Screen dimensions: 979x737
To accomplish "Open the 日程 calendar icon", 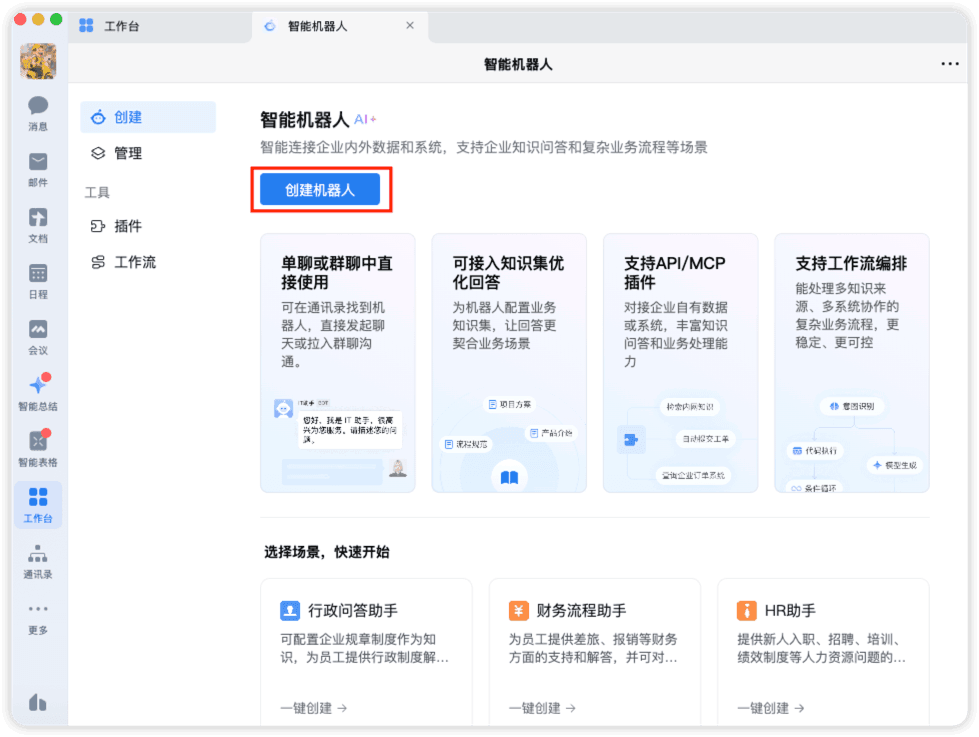I will [37, 281].
